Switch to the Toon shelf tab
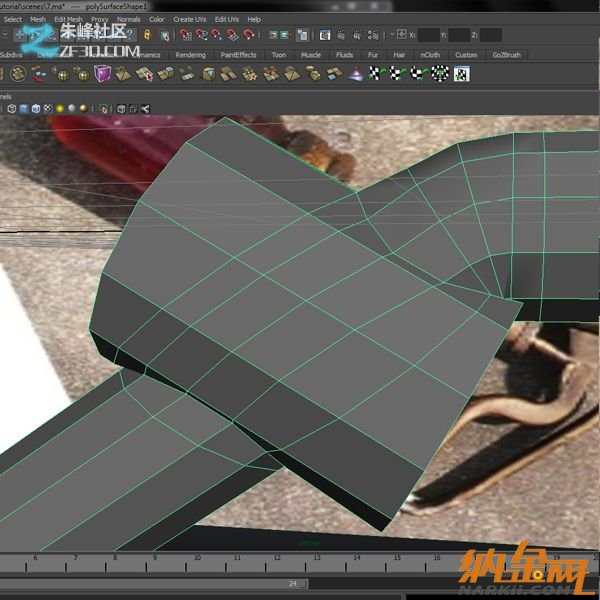This screenshot has width=600, height=600. click(x=279, y=55)
